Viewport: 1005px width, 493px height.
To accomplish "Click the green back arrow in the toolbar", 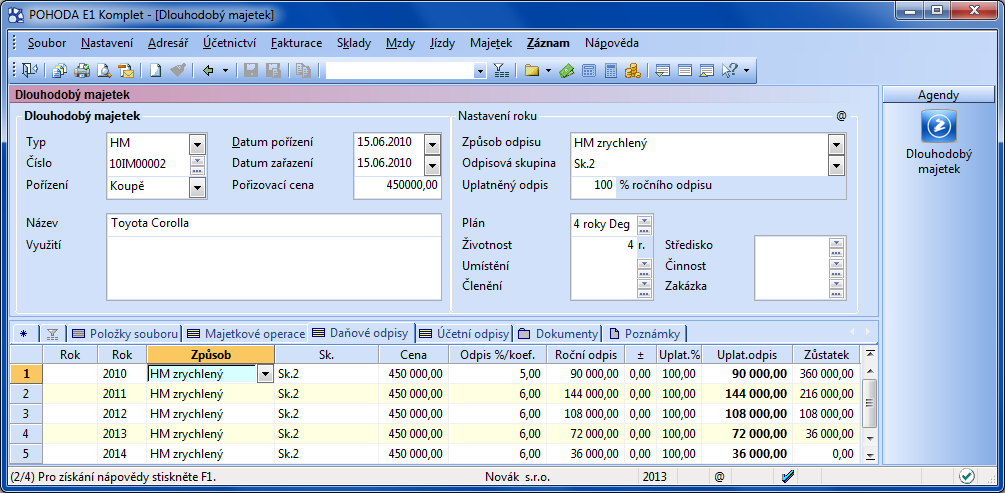I will tap(208, 70).
